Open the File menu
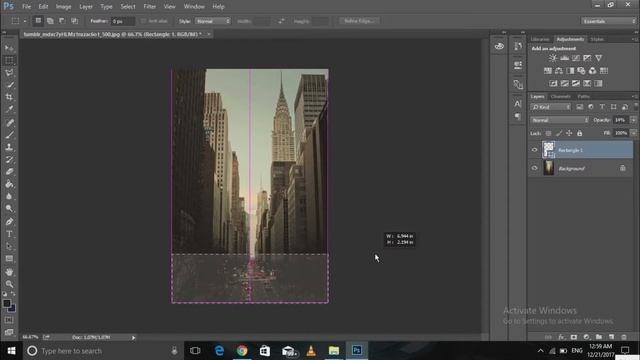 27,7
